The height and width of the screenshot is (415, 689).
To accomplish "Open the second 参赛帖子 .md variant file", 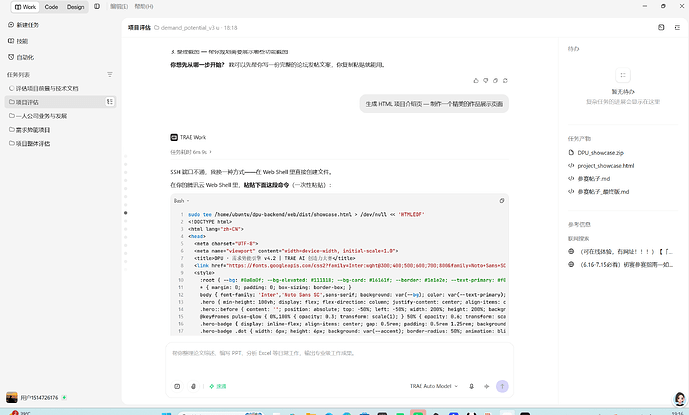I will [603, 192].
